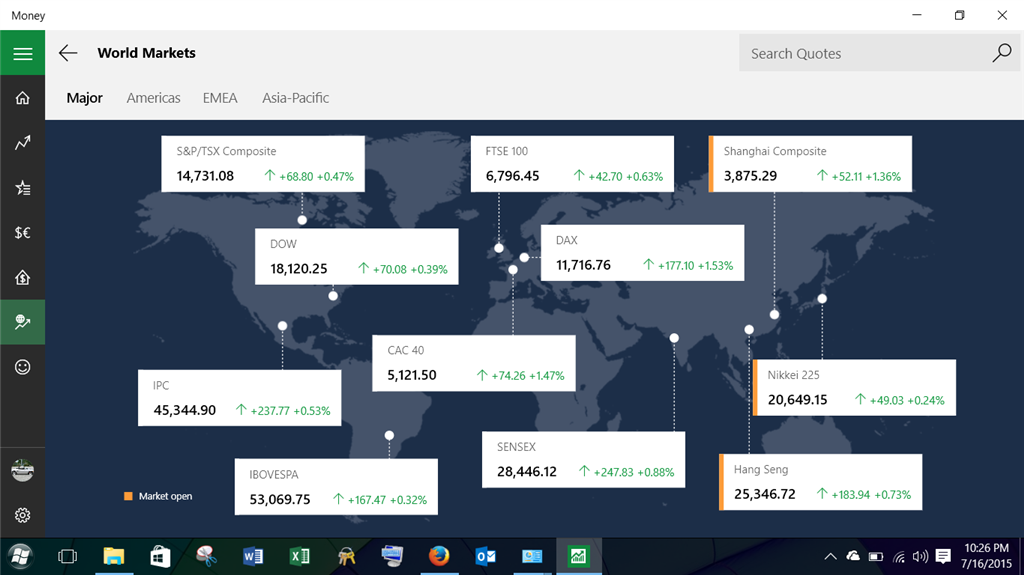Open the DOW index card

click(x=357, y=256)
